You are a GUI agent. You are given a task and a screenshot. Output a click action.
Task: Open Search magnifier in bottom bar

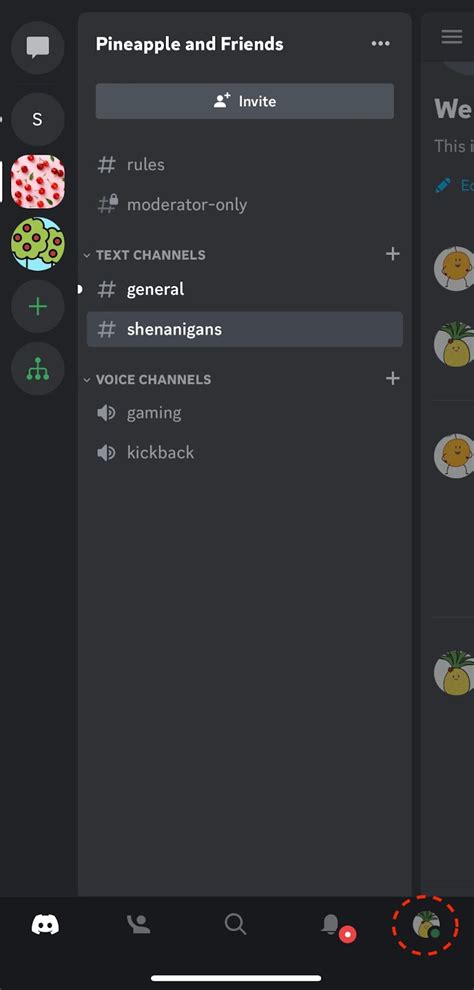tap(235, 925)
